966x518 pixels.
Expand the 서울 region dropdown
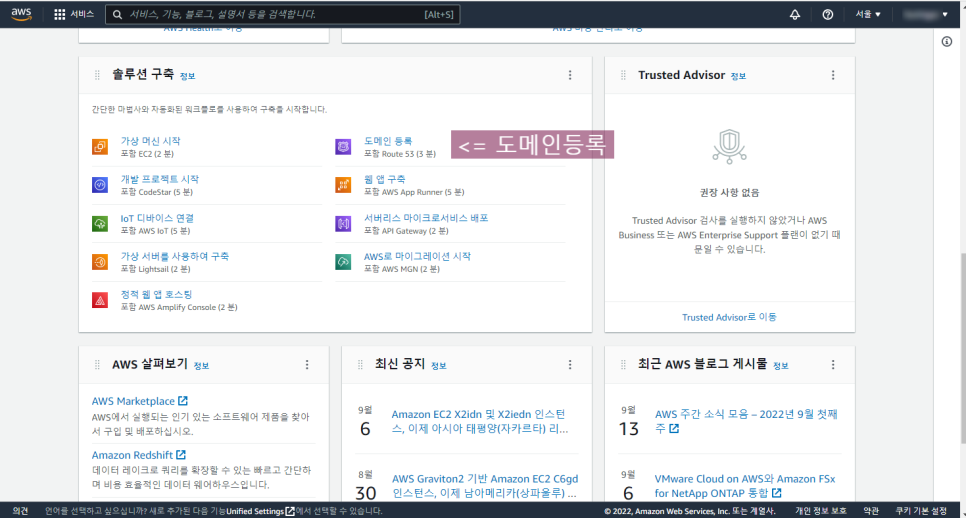867,14
